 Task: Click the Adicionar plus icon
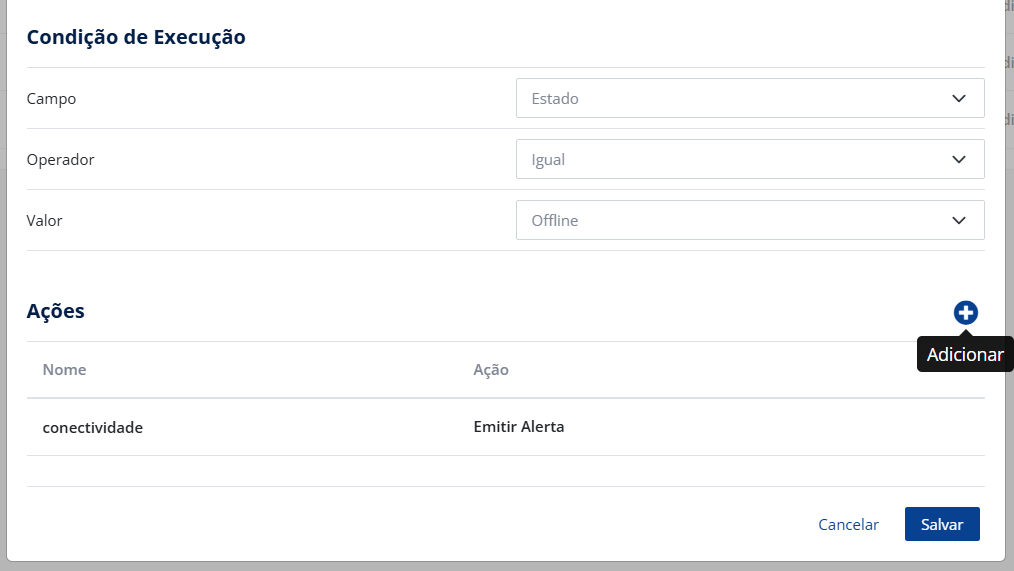pyautogui.click(x=965, y=313)
